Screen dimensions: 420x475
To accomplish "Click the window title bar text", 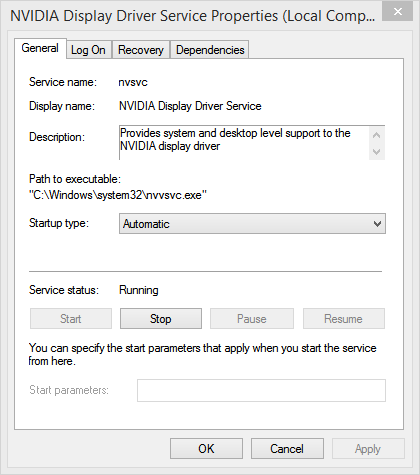I will pos(193,16).
